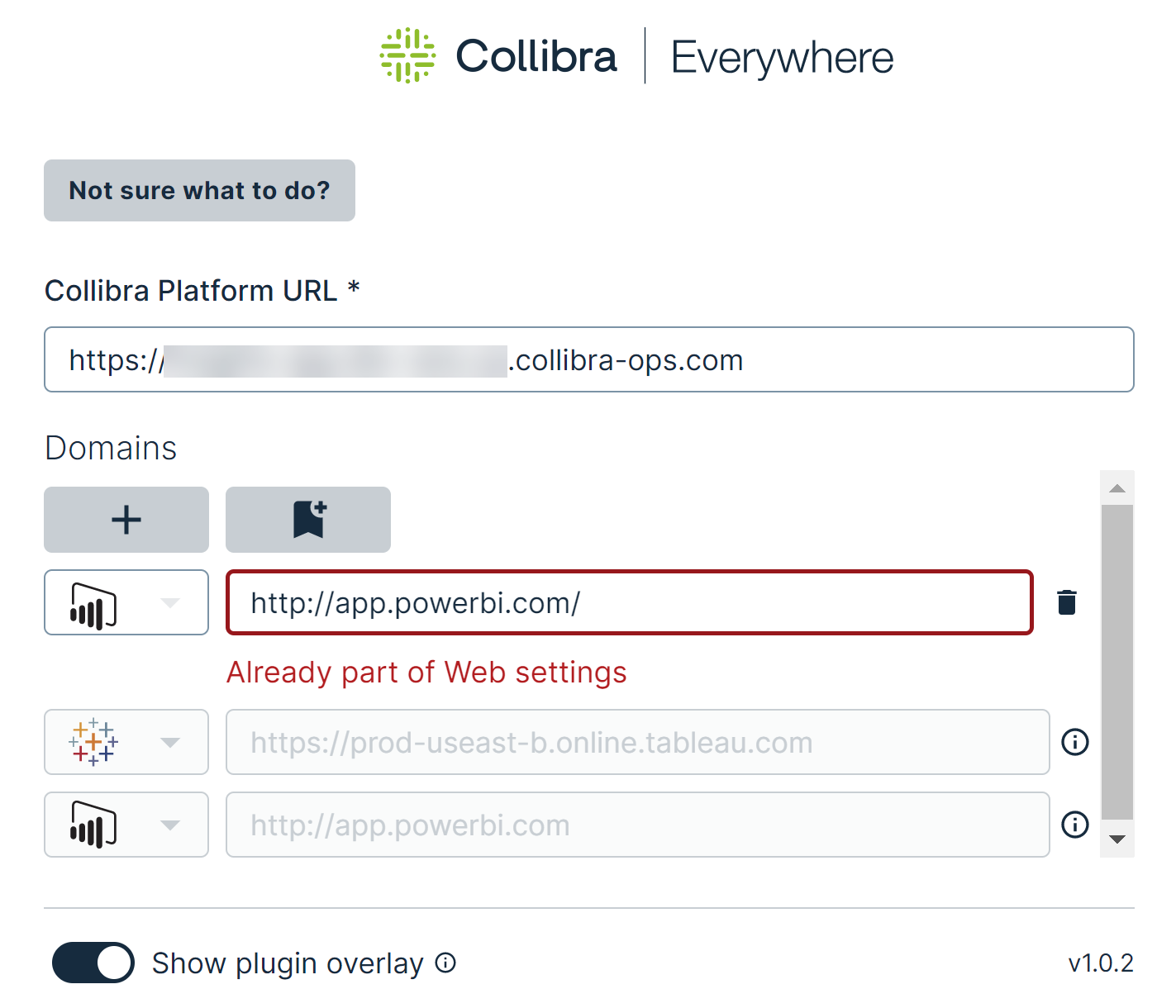This screenshot has height=1008, width=1176.
Task: Click the bookmark-add icon under Domains
Action: click(x=307, y=520)
